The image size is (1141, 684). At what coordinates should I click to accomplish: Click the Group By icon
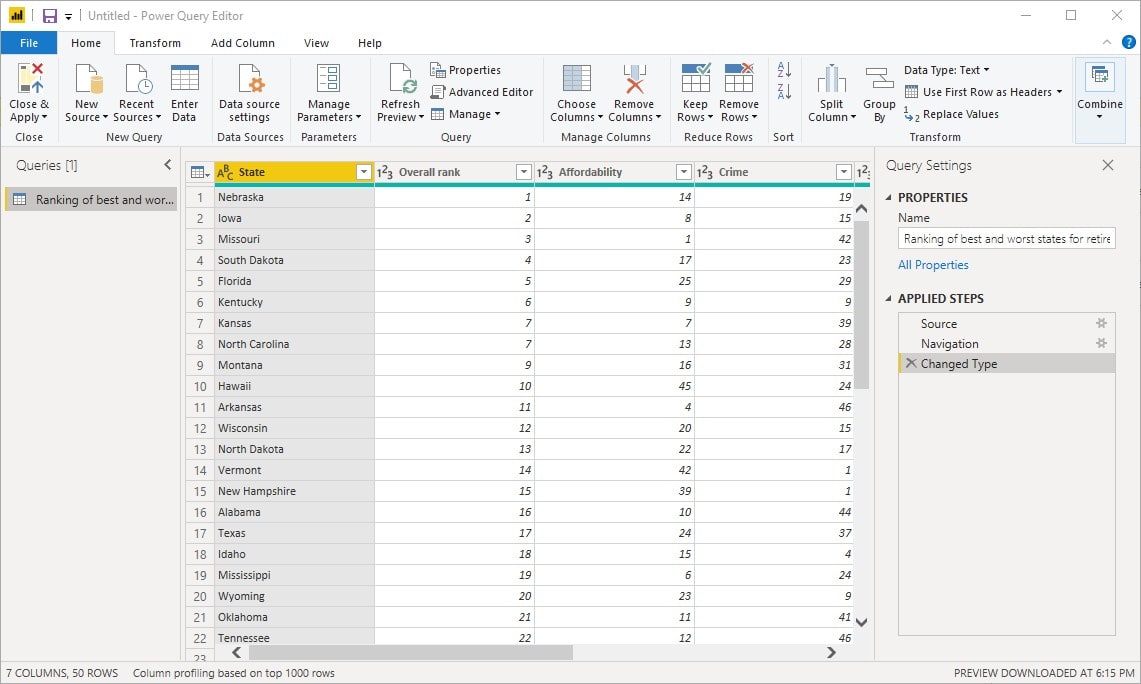879,79
